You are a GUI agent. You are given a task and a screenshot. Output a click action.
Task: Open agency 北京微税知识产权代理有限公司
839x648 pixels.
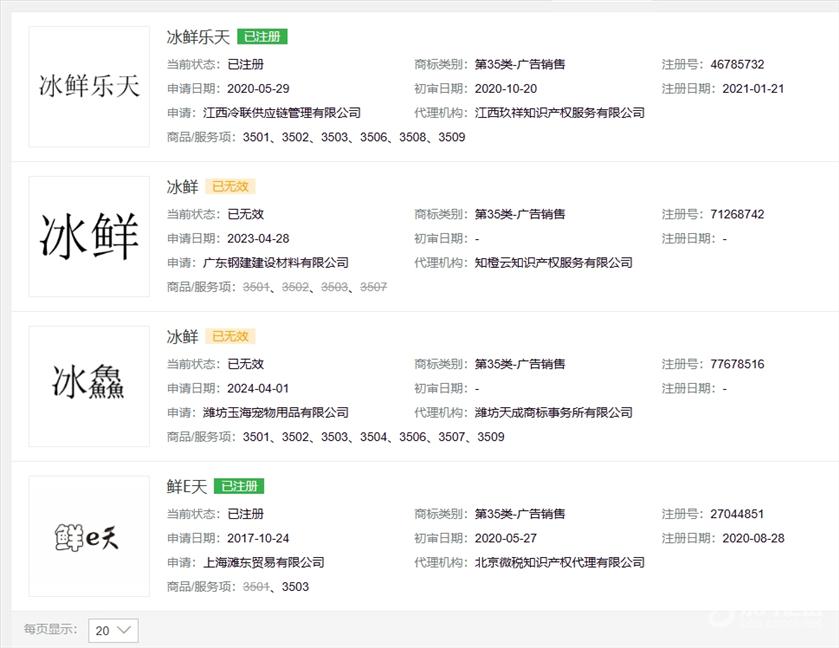point(559,562)
